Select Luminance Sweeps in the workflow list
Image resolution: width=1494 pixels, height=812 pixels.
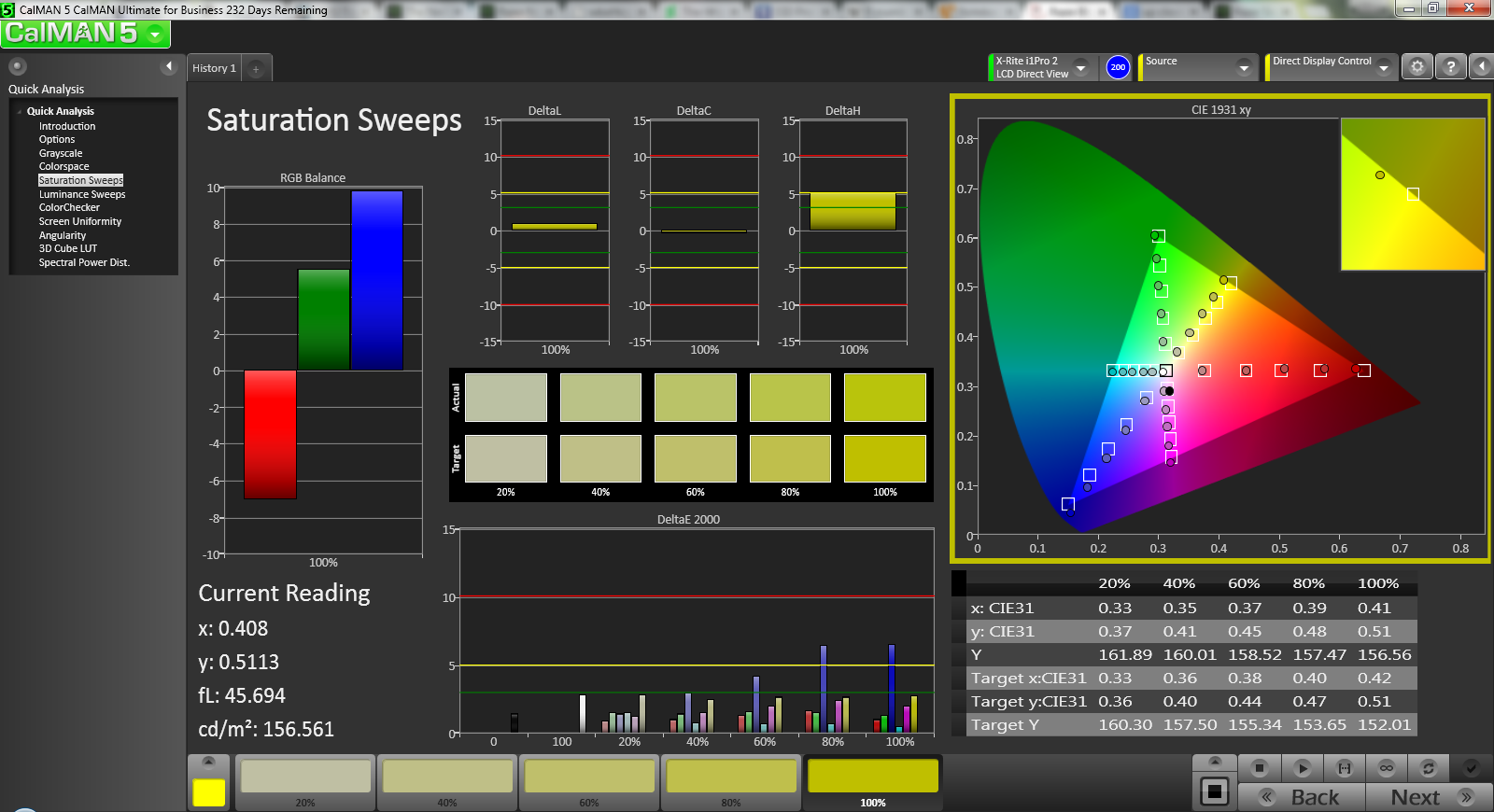click(82, 194)
